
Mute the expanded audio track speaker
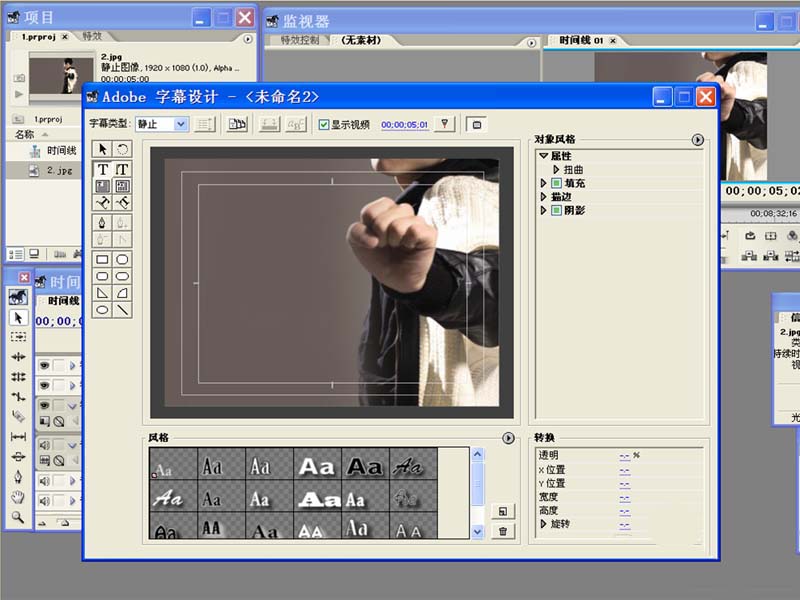coord(45,445)
